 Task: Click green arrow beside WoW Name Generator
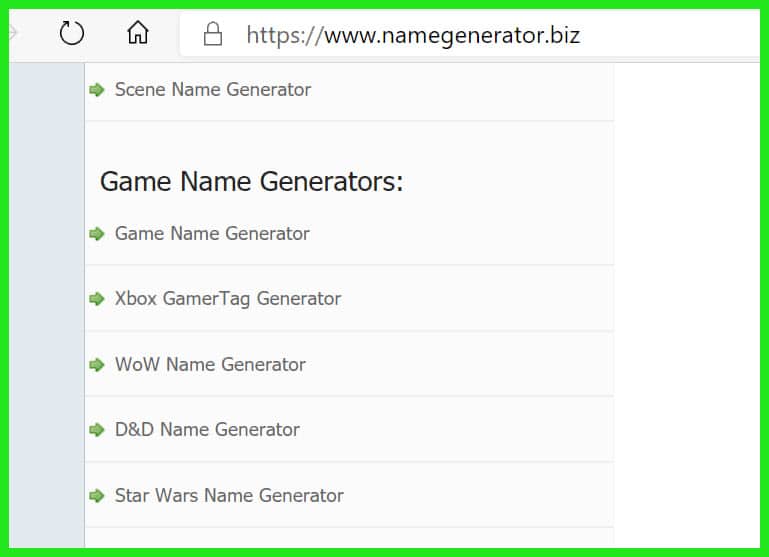pyautogui.click(x=97, y=365)
